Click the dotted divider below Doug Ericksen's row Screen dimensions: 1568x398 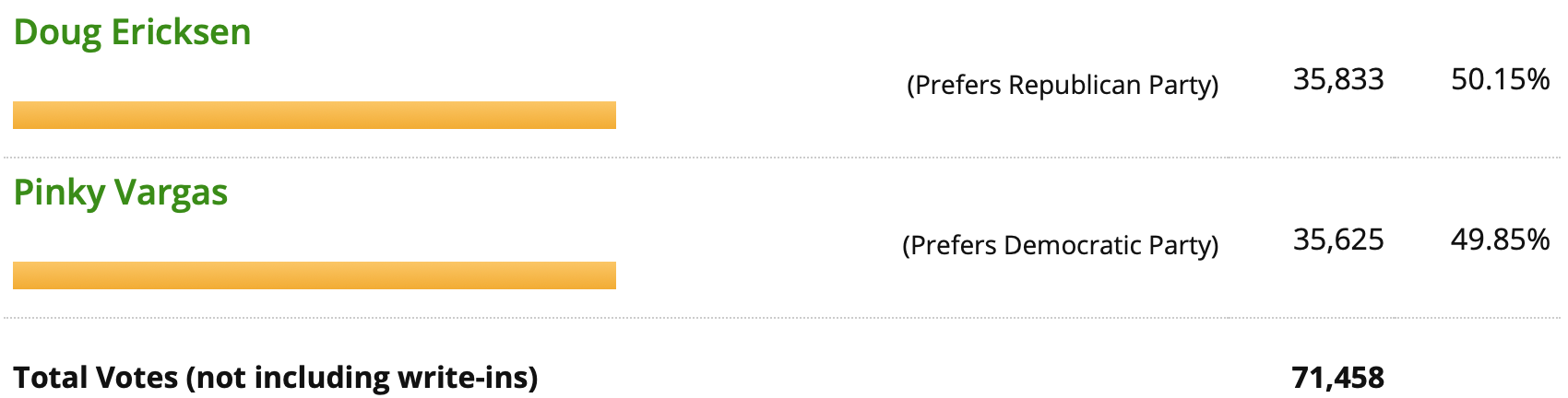tap(784, 158)
